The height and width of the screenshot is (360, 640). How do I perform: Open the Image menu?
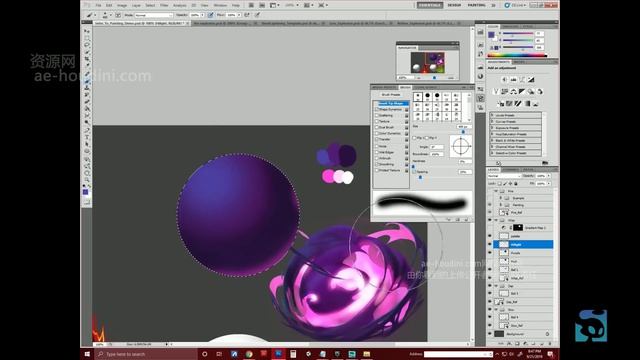(122, 5)
